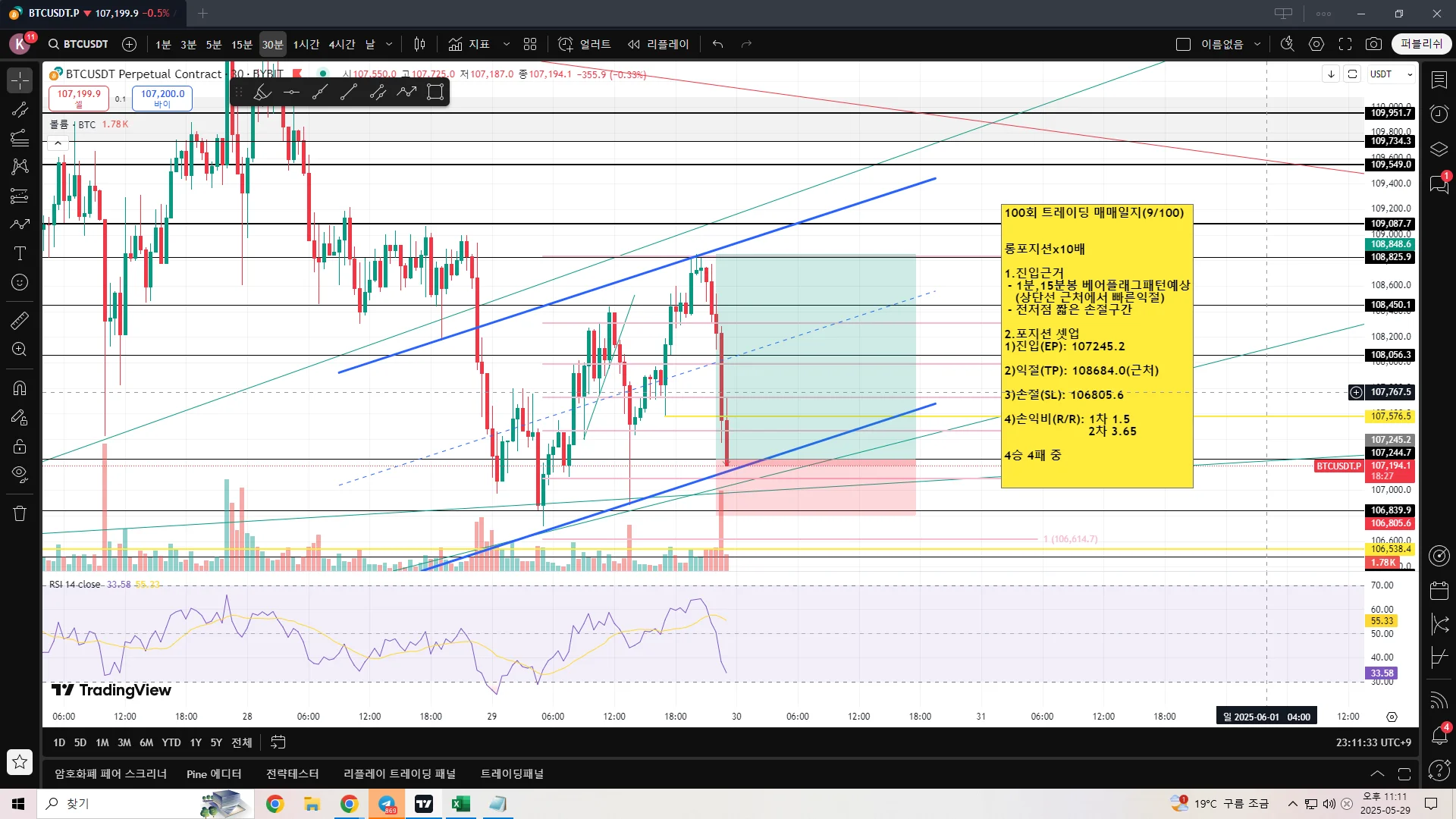Click the 퍼블리쉬 publish button

coord(1421,44)
